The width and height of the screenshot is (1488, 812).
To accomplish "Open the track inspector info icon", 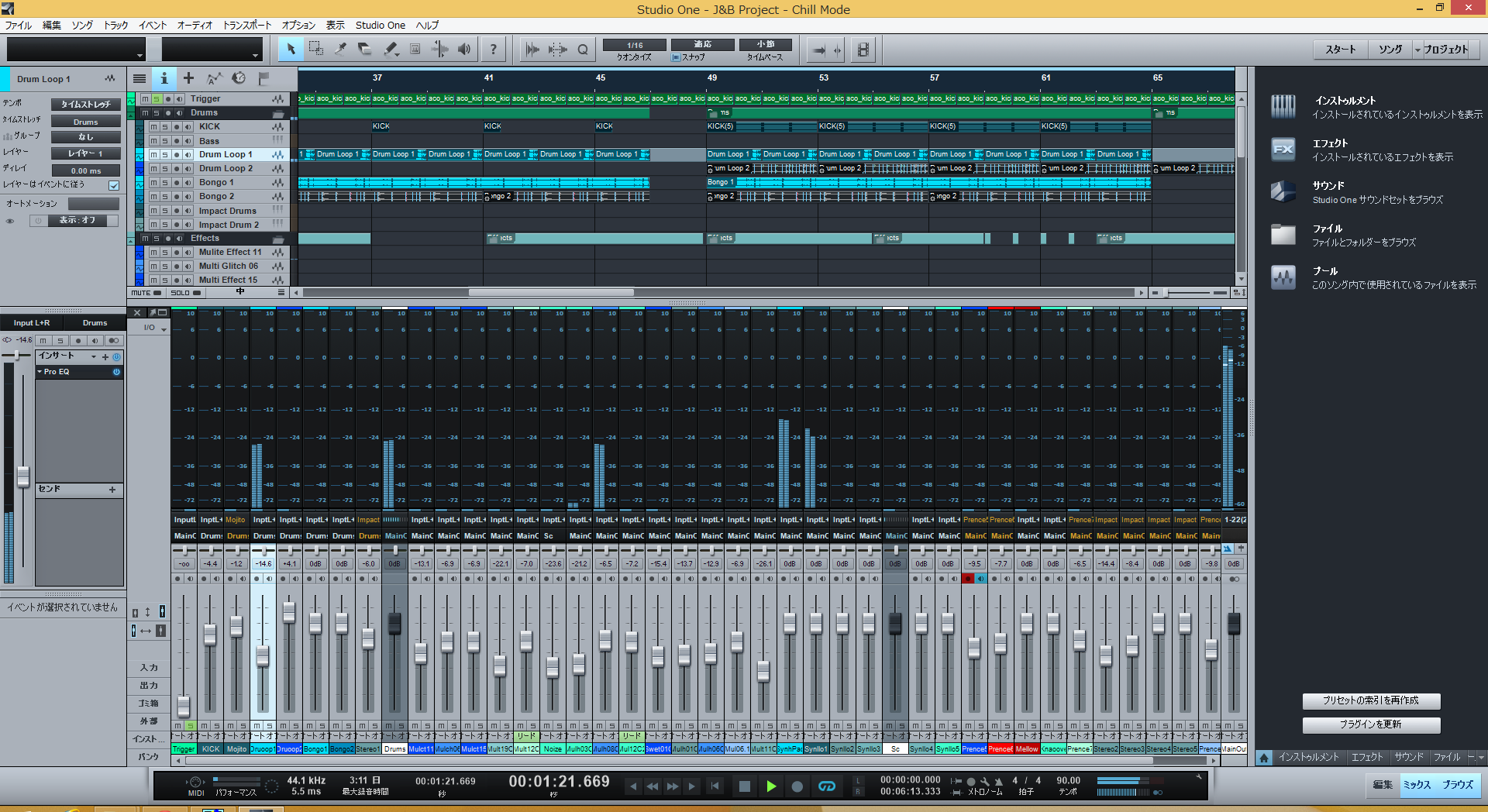I will pos(164,78).
